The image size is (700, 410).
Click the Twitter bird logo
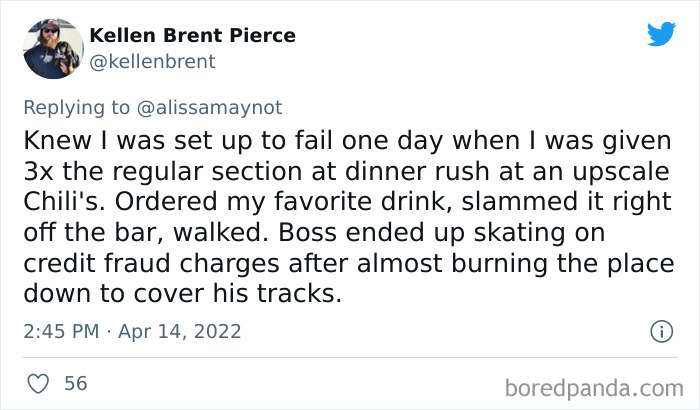click(x=661, y=35)
